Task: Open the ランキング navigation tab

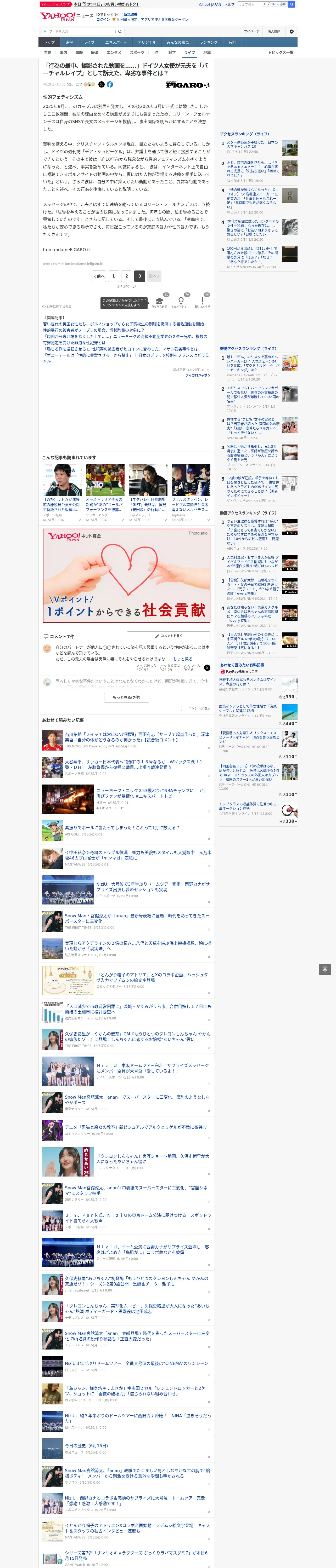Action: pos(209,43)
